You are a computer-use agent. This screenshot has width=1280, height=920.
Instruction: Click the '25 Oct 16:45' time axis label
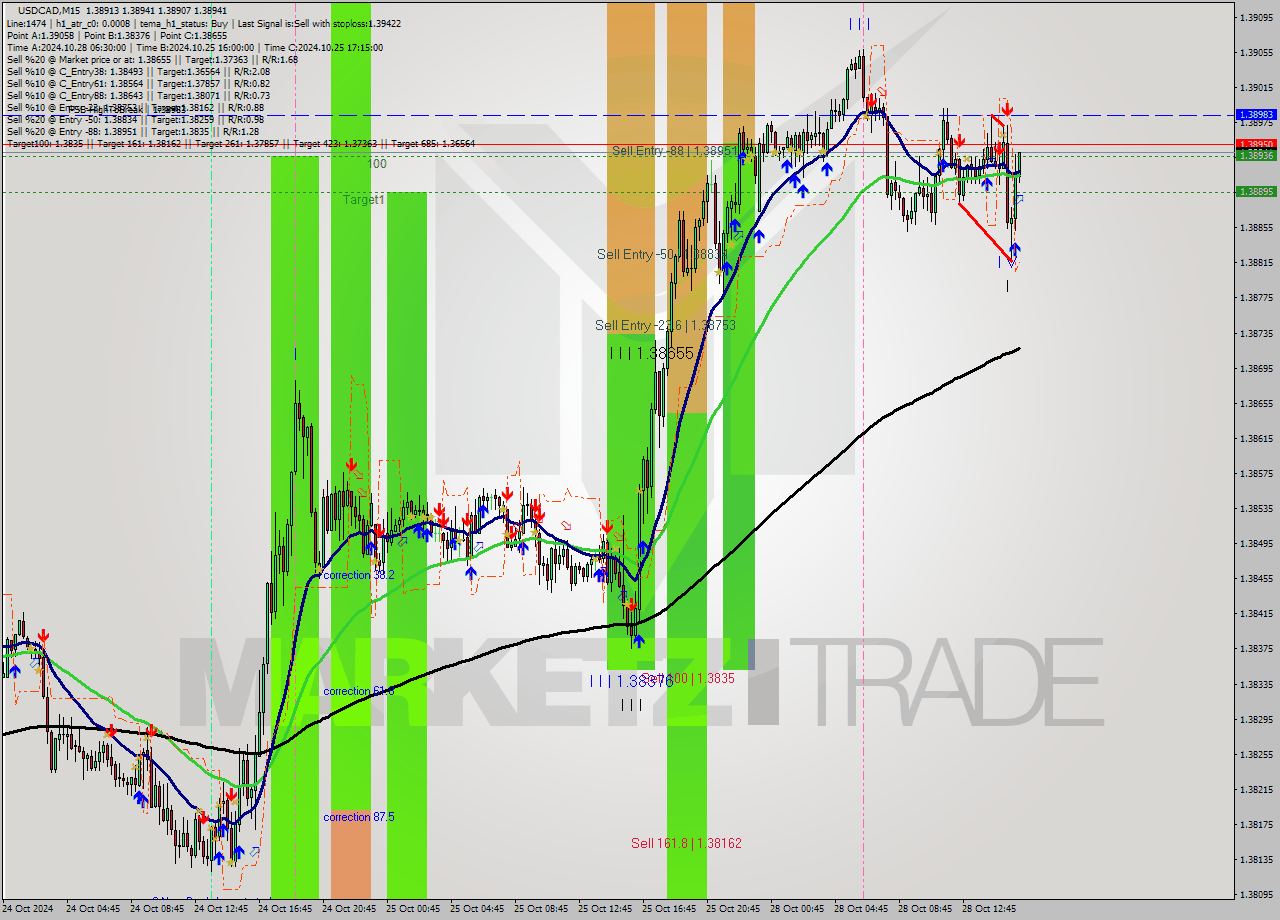tap(670, 909)
